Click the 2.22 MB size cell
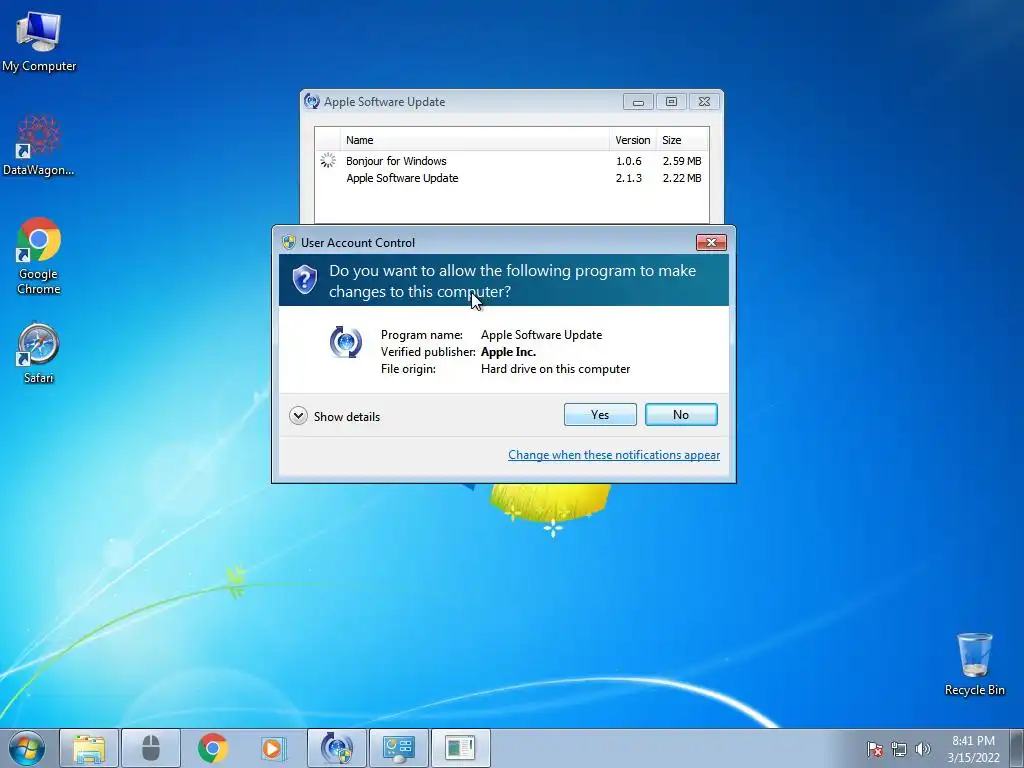The height and width of the screenshot is (768, 1024). tap(682, 178)
